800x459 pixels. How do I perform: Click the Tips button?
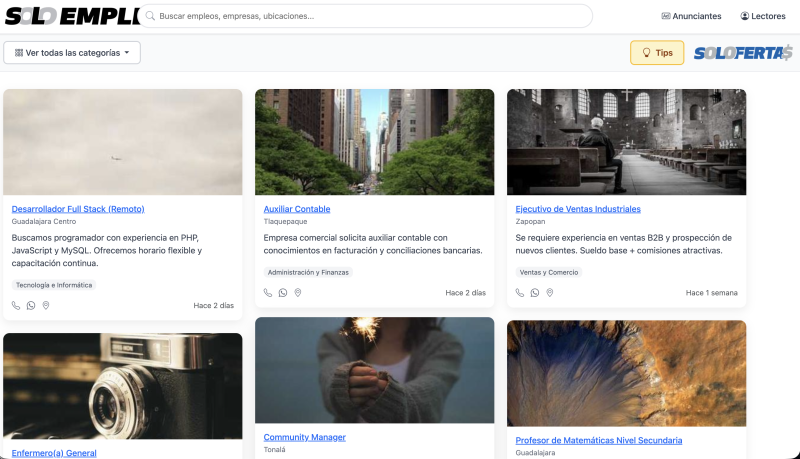pos(657,53)
